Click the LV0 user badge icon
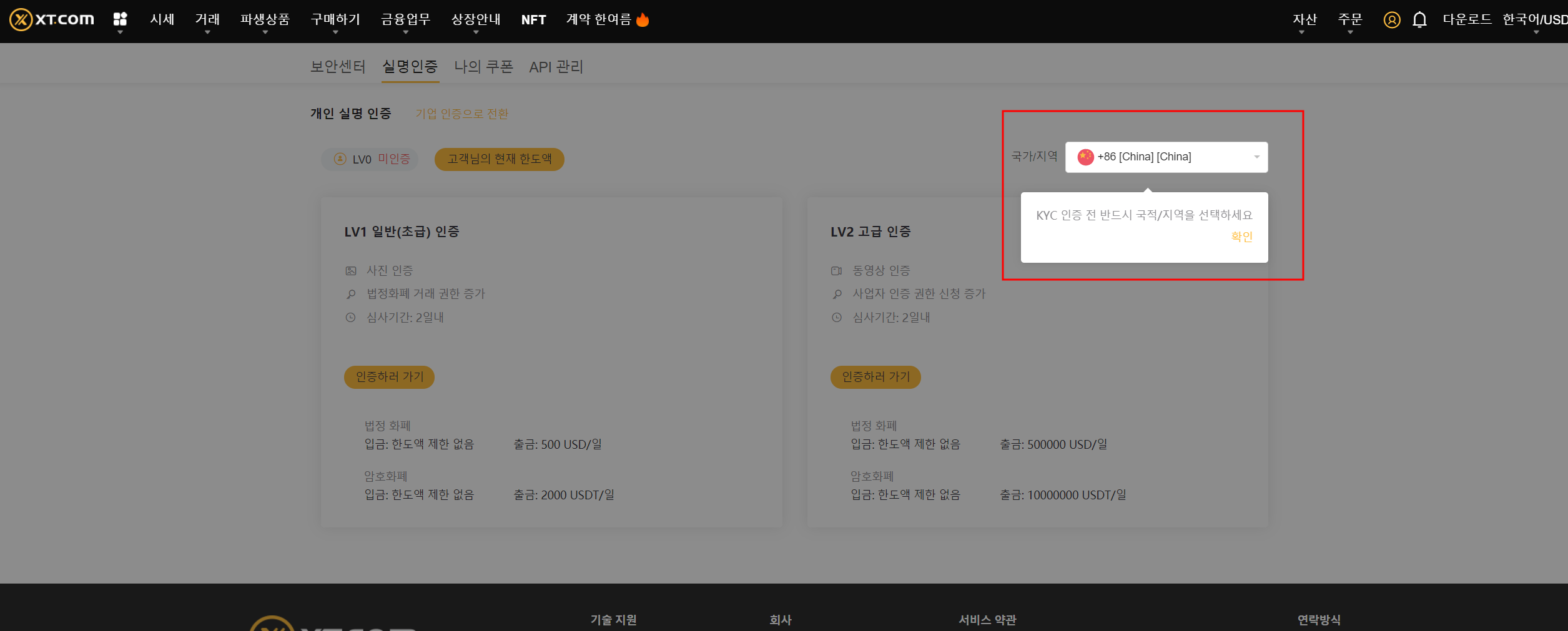1568x631 pixels. [340, 159]
